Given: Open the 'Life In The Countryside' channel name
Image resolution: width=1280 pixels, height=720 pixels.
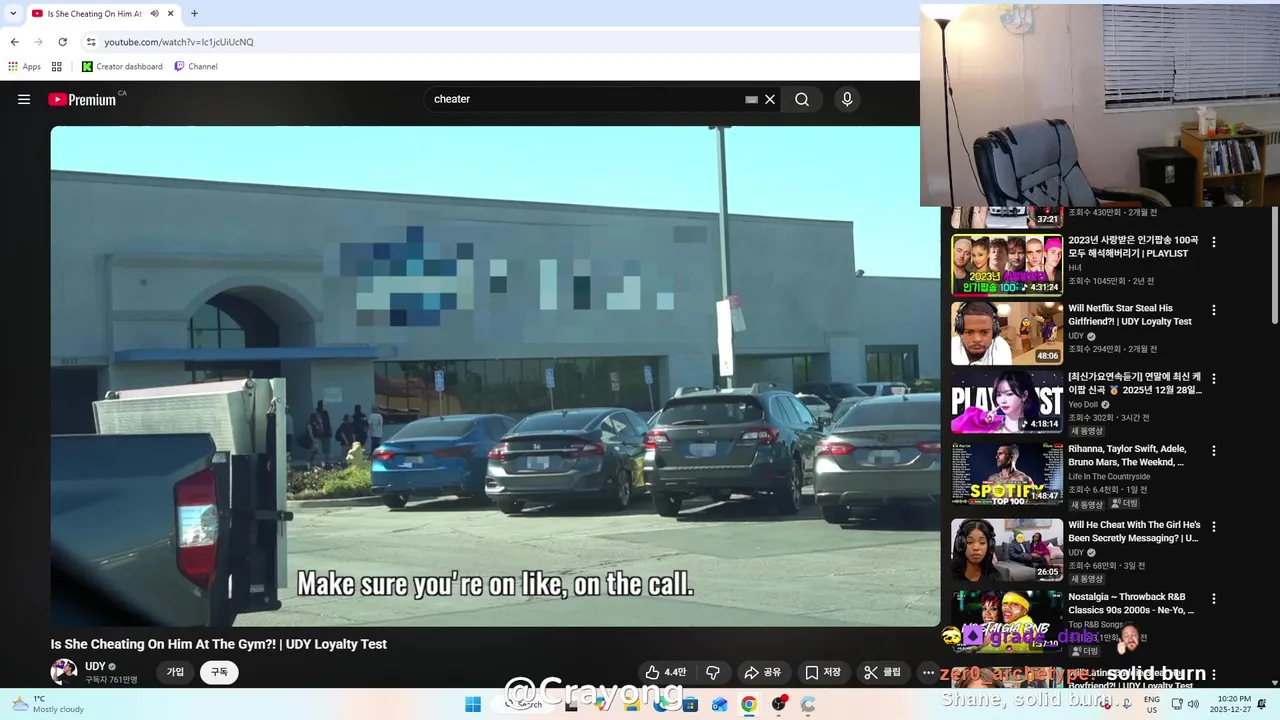Looking at the screenshot, I should (1109, 477).
